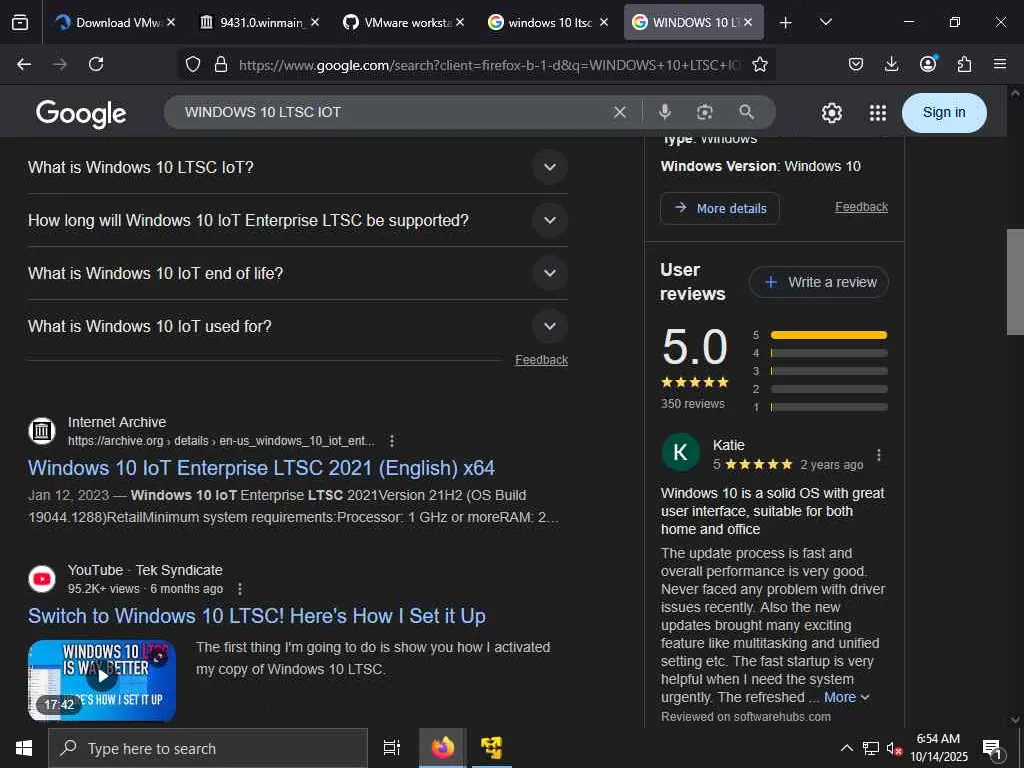
Task: Open options for Internet Archive result
Action: pos(392,441)
